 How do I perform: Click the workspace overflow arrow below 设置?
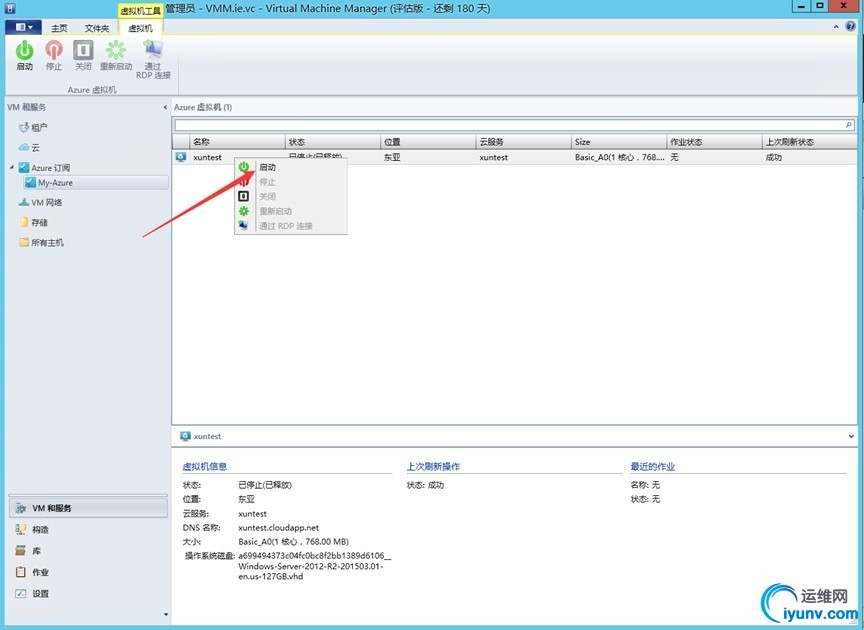pos(166,615)
